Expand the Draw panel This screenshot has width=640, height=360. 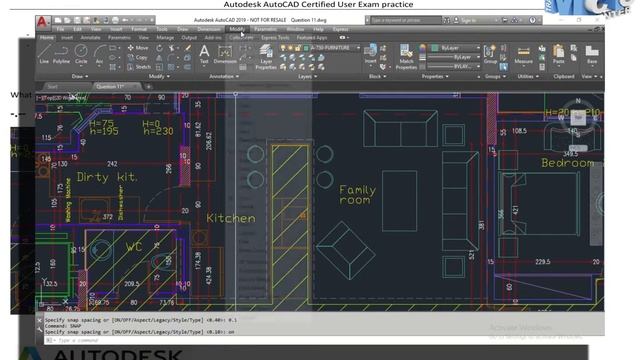click(x=80, y=76)
